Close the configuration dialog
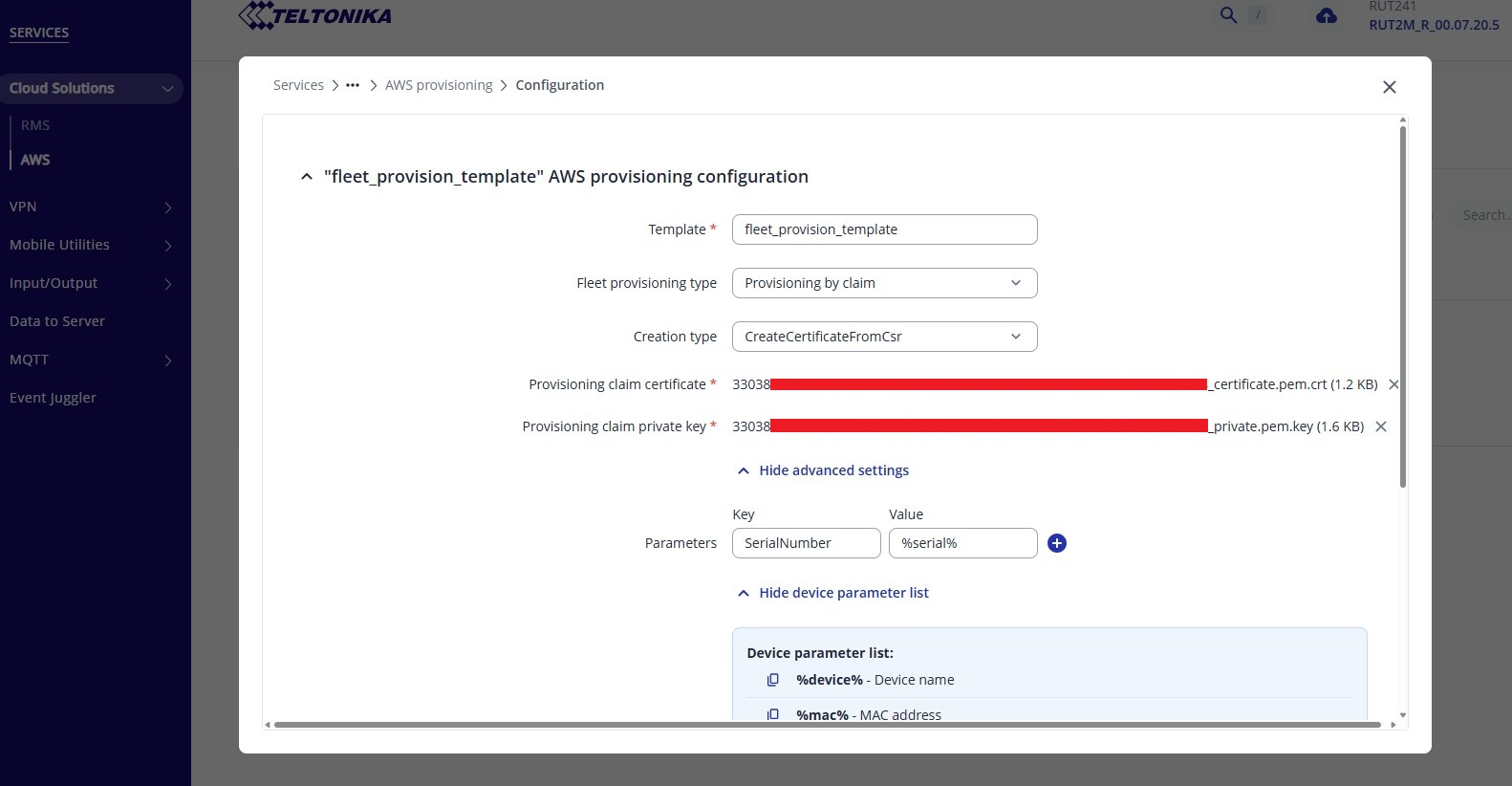 click(1389, 87)
